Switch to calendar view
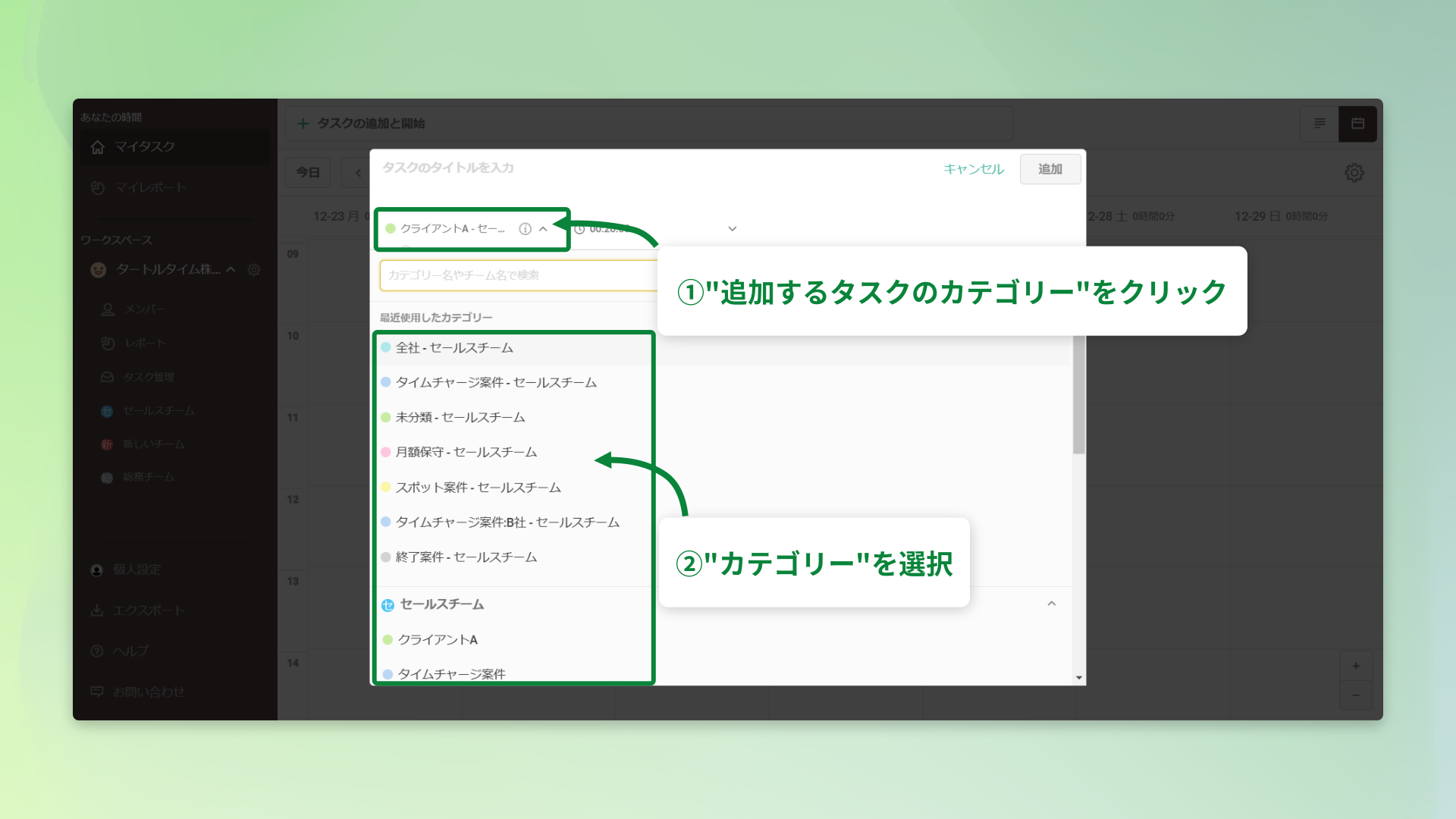The height and width of the screenshot is (819, 1456). pyautogui.click(x=1358, y=124)
